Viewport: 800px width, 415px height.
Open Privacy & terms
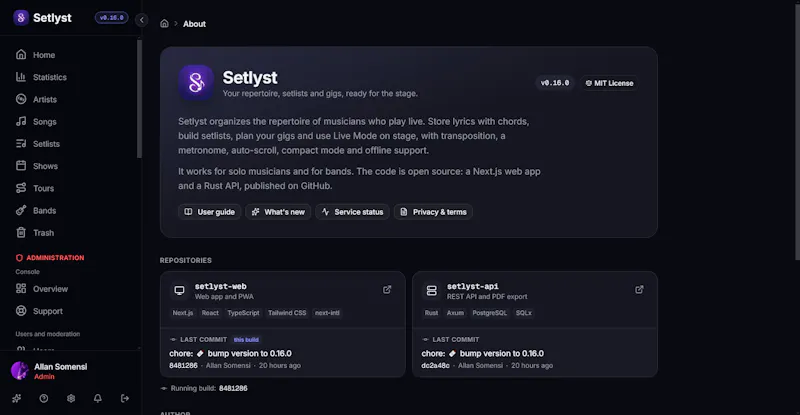point(433,212)
